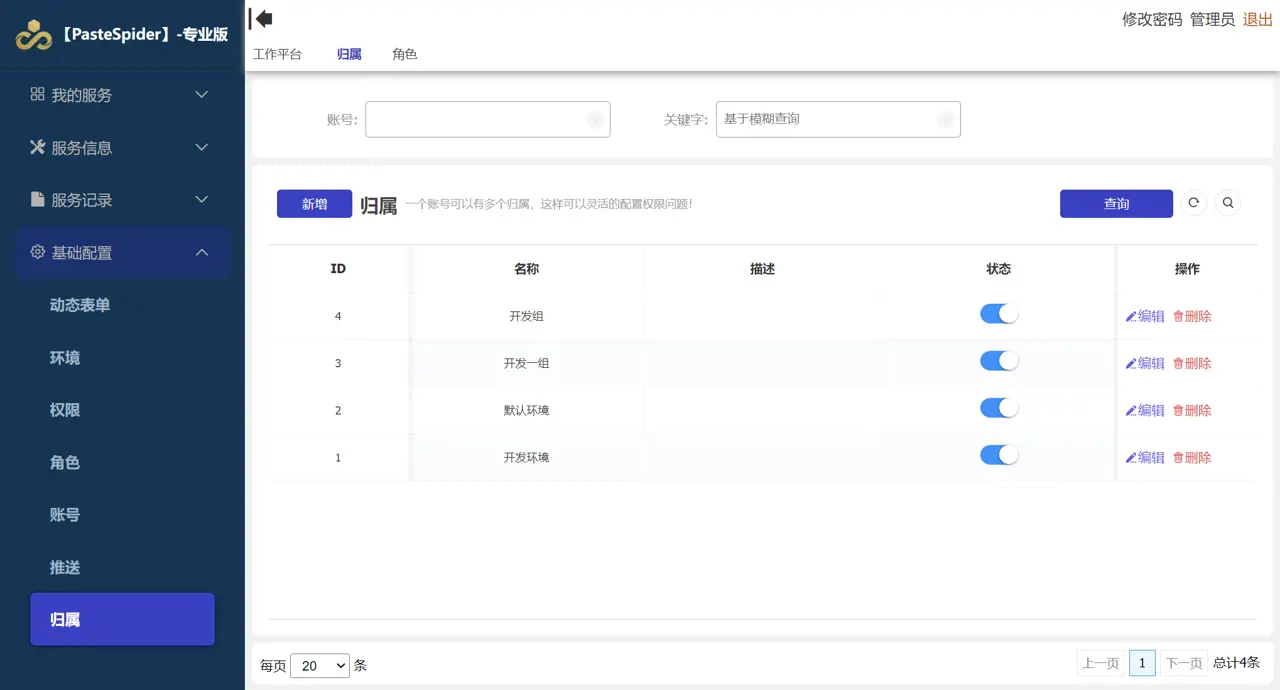Toggle status switch for 开发一组
The width and height of the screenshot is (1280, 690).
999,361
